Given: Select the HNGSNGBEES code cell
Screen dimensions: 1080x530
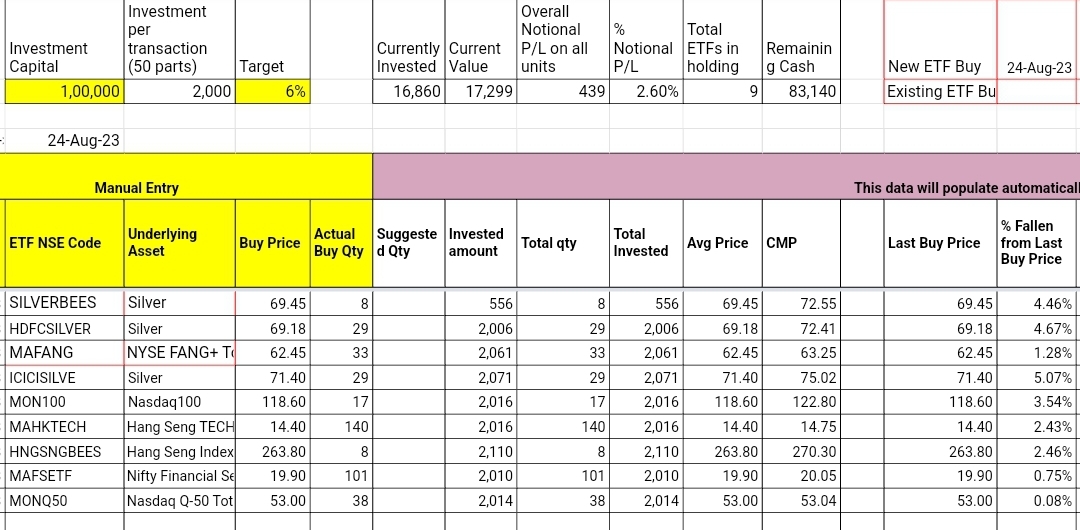Looking at the screenshot, I should [65, 452].
